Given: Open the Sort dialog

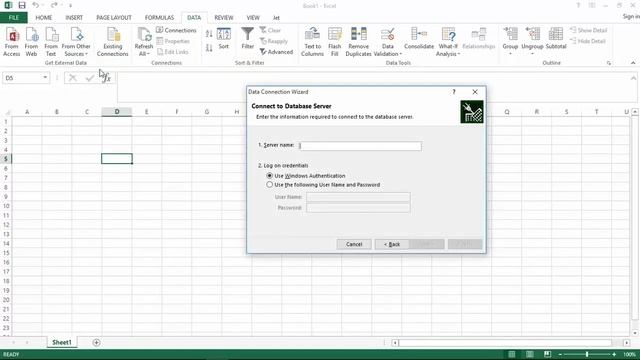Looking at the screenshot, I should click(224, 39).
